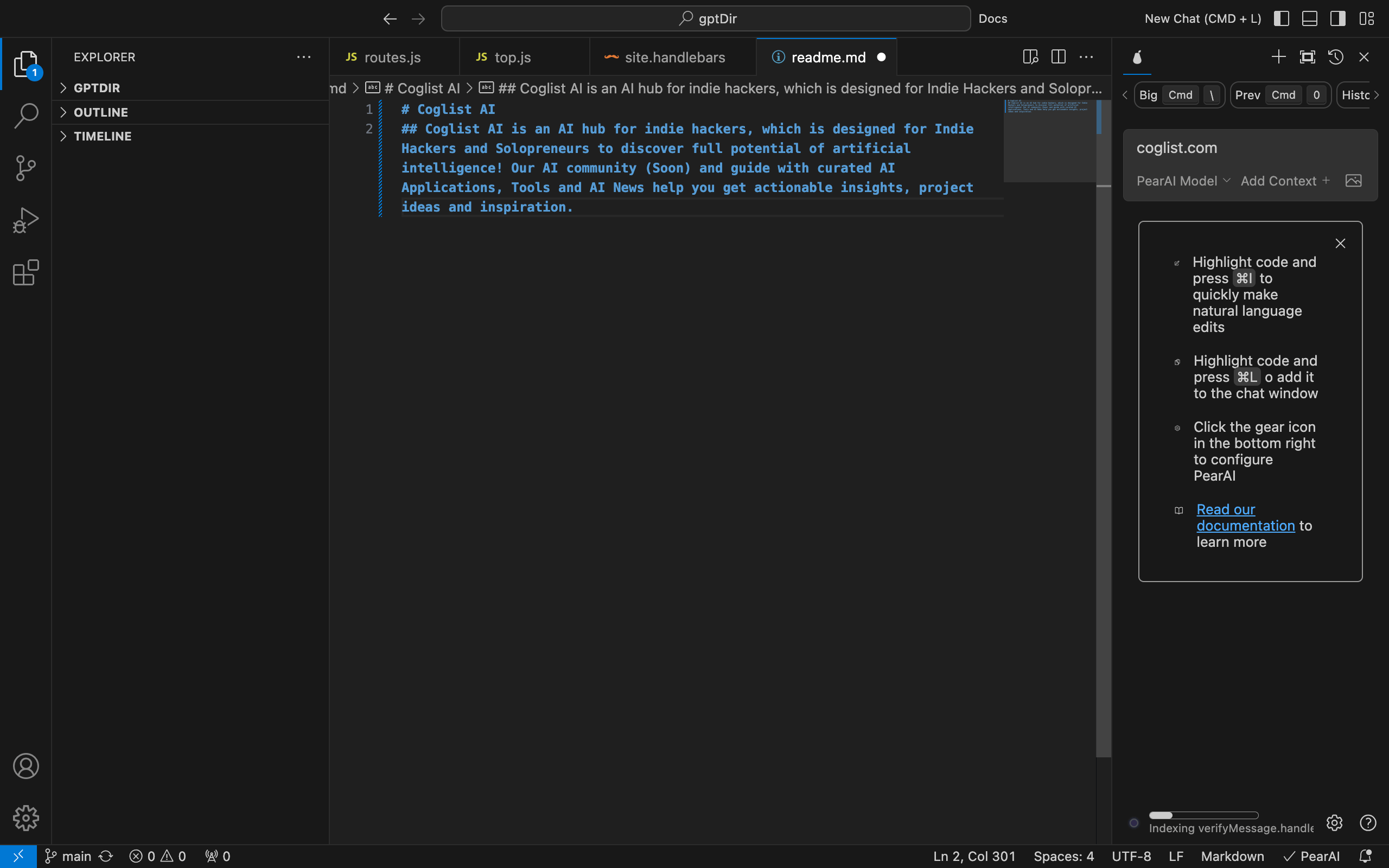Click New Chat (CMD + L) button
The image size is (1389, 868).
pos(1203,18)
